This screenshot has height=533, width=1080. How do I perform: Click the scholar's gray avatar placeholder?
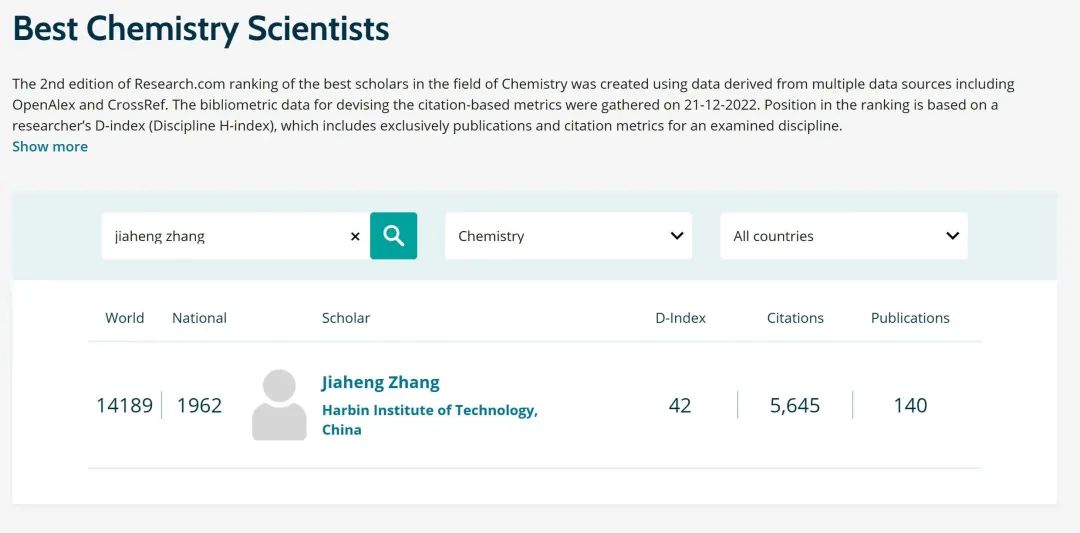click(279, 405)
